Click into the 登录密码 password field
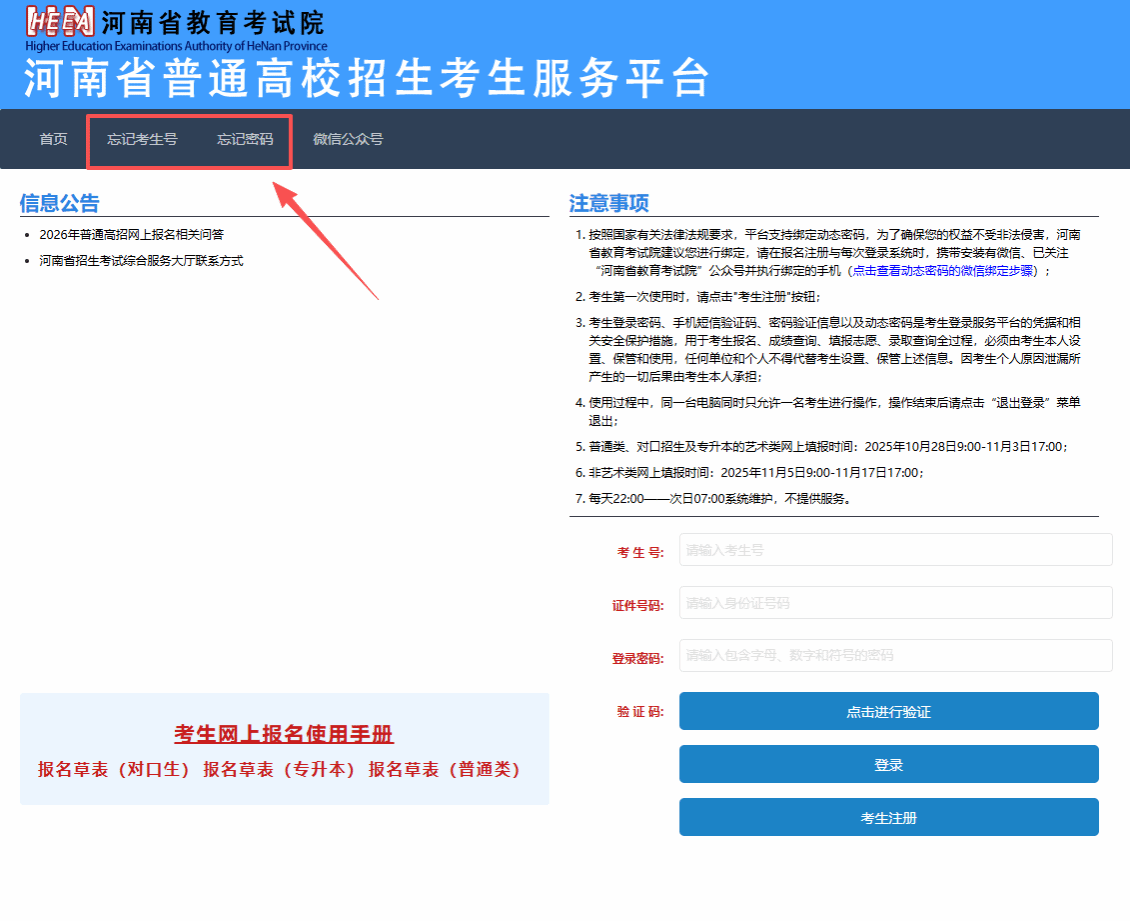This screenshot has width=1130, height=921. click(895, 656)
